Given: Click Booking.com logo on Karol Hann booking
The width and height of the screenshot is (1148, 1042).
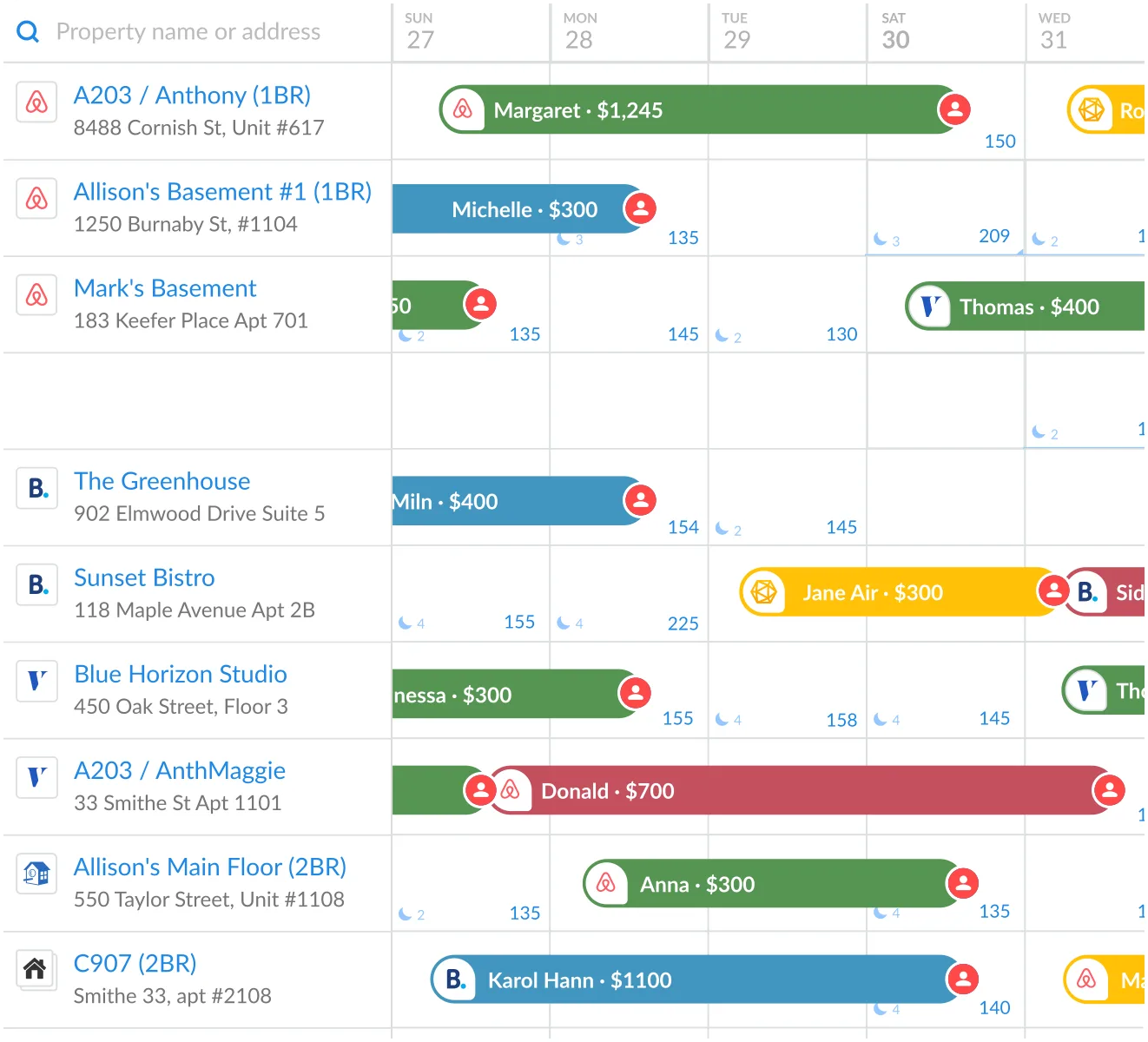Looking at the screenshot, I should click(x=455, y=979).
